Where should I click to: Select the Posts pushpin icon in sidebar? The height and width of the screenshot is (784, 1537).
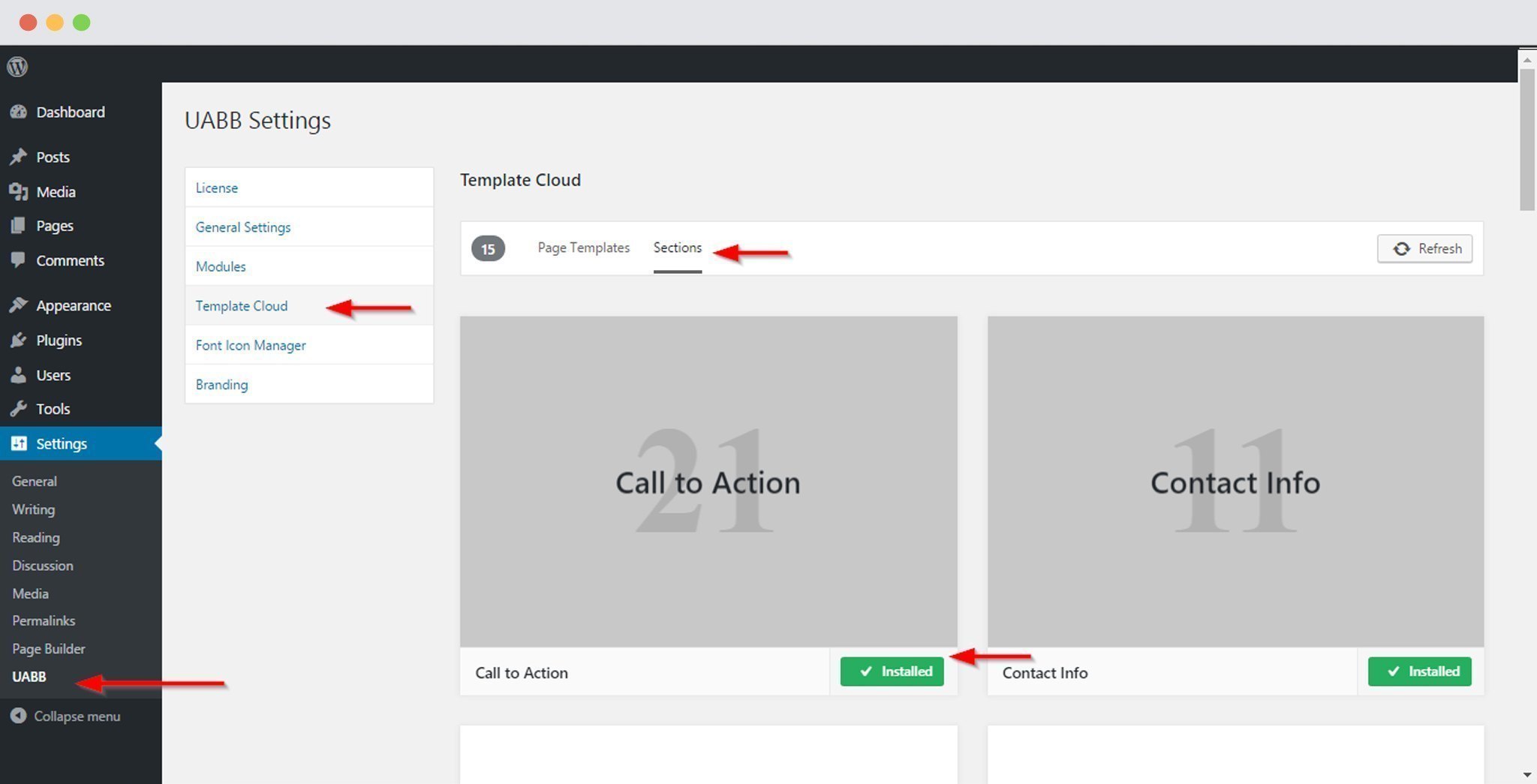click(x=20, y=156)
